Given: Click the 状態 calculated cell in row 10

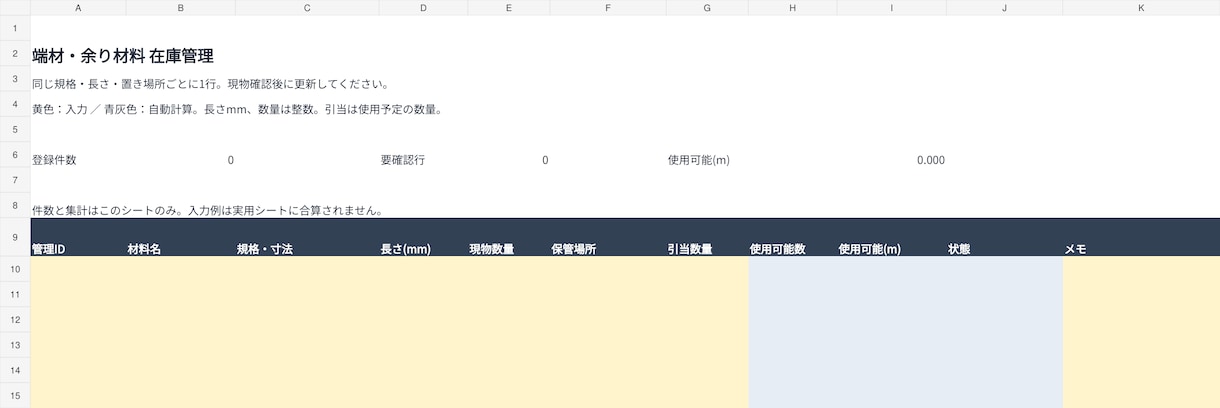Looking at the screenshot, I should click(x=1004, y=269).
